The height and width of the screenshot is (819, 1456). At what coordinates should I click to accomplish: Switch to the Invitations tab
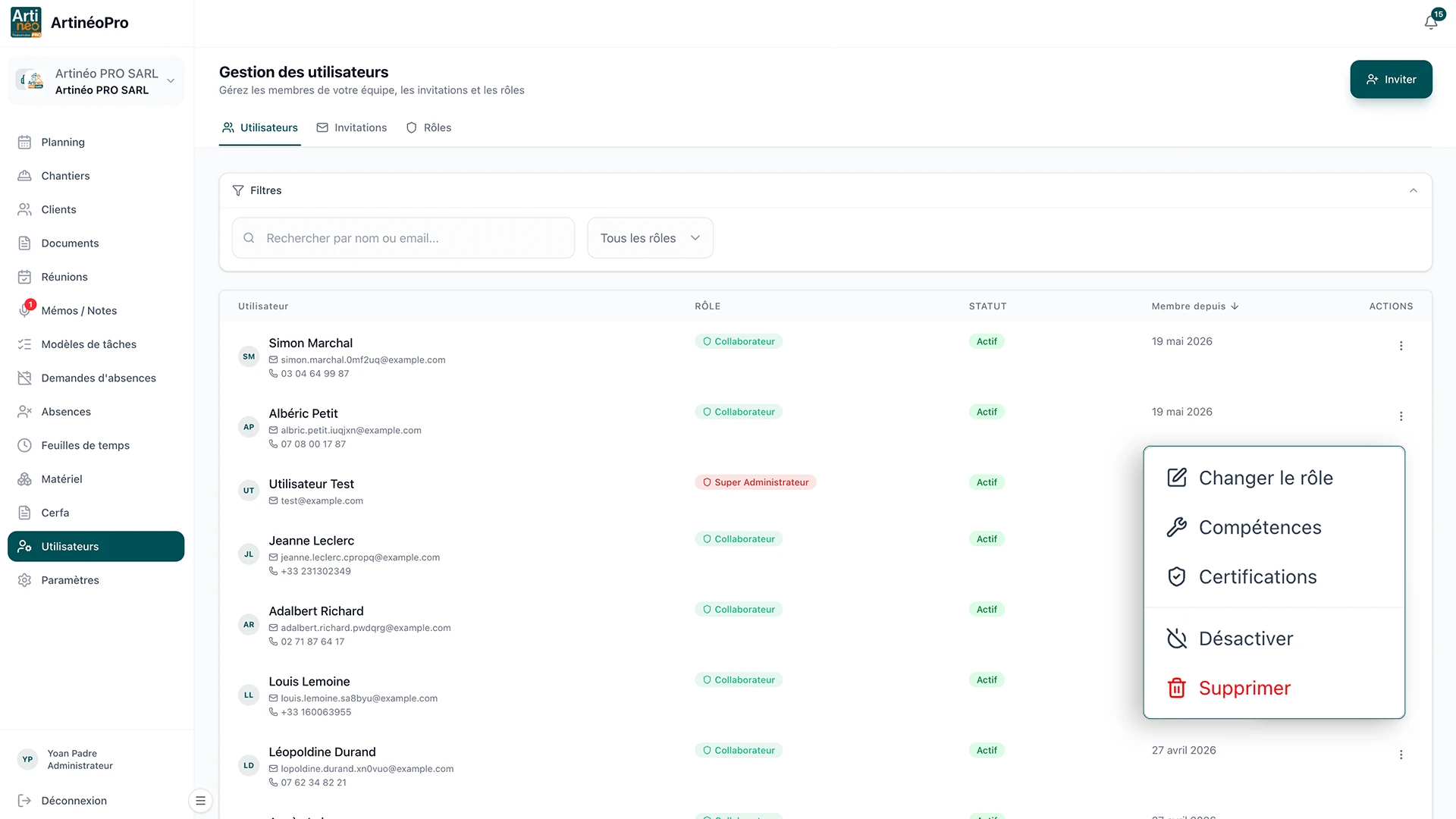[x=352, y=128]
